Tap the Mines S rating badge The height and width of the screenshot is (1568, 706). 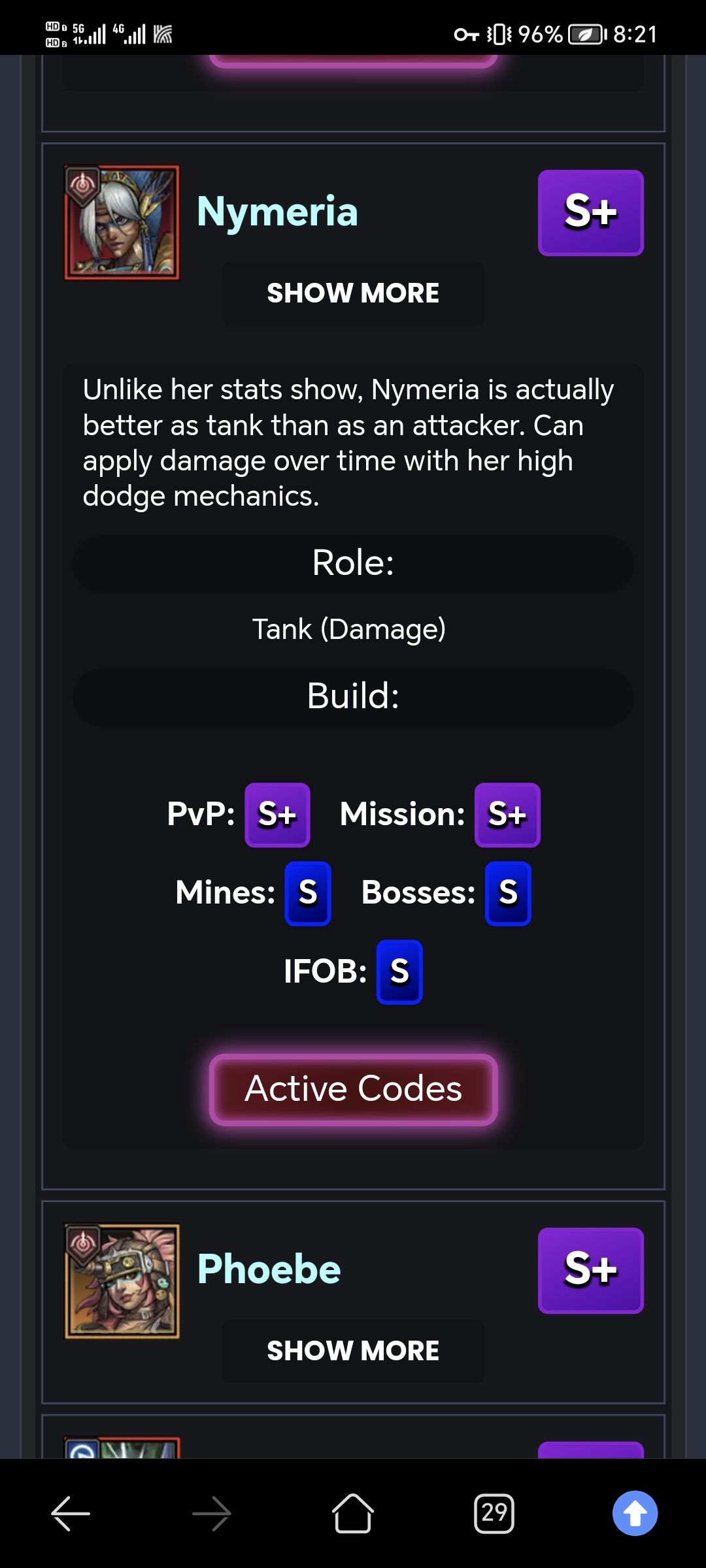308,893
